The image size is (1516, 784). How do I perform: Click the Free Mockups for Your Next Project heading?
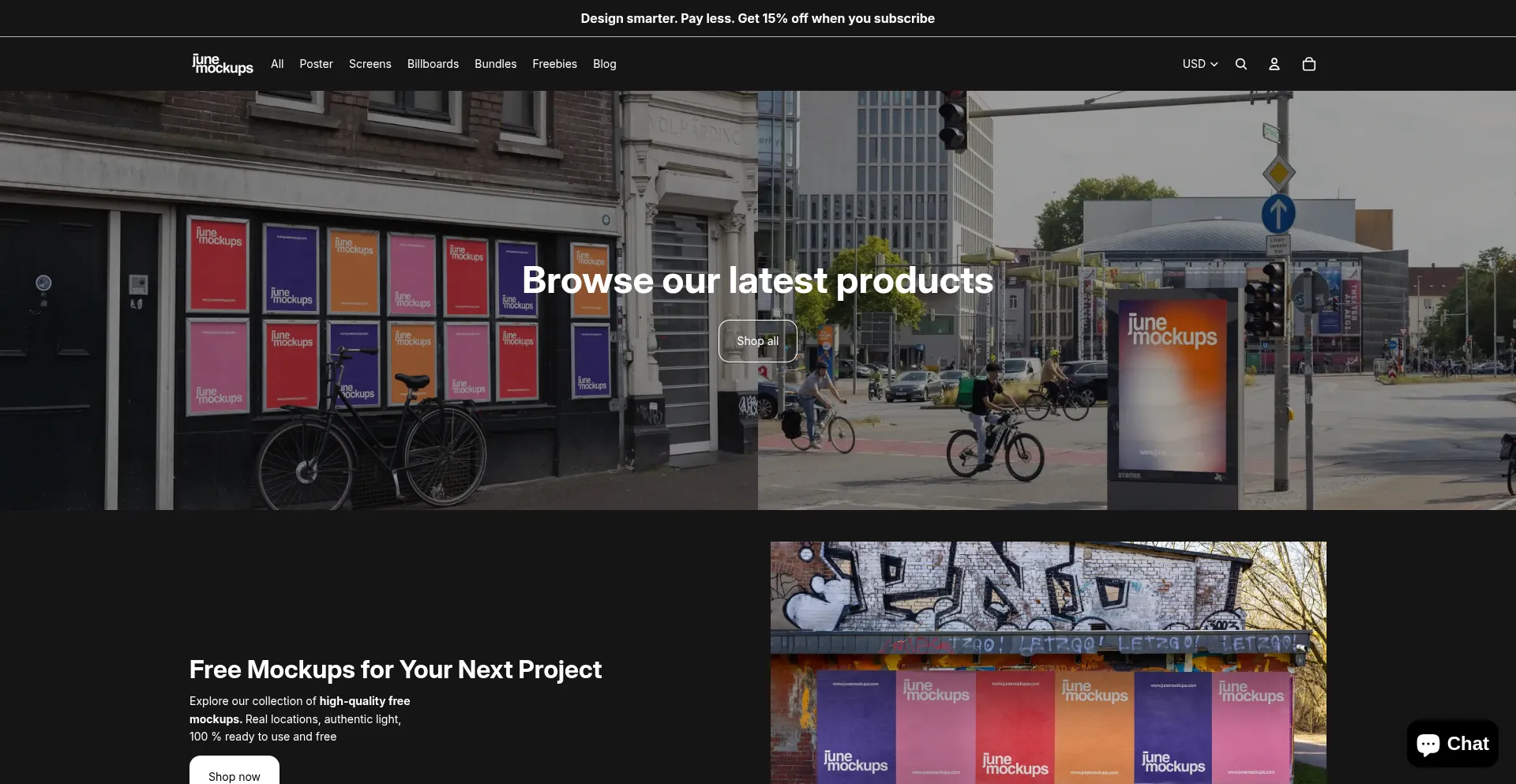(395, 670)
